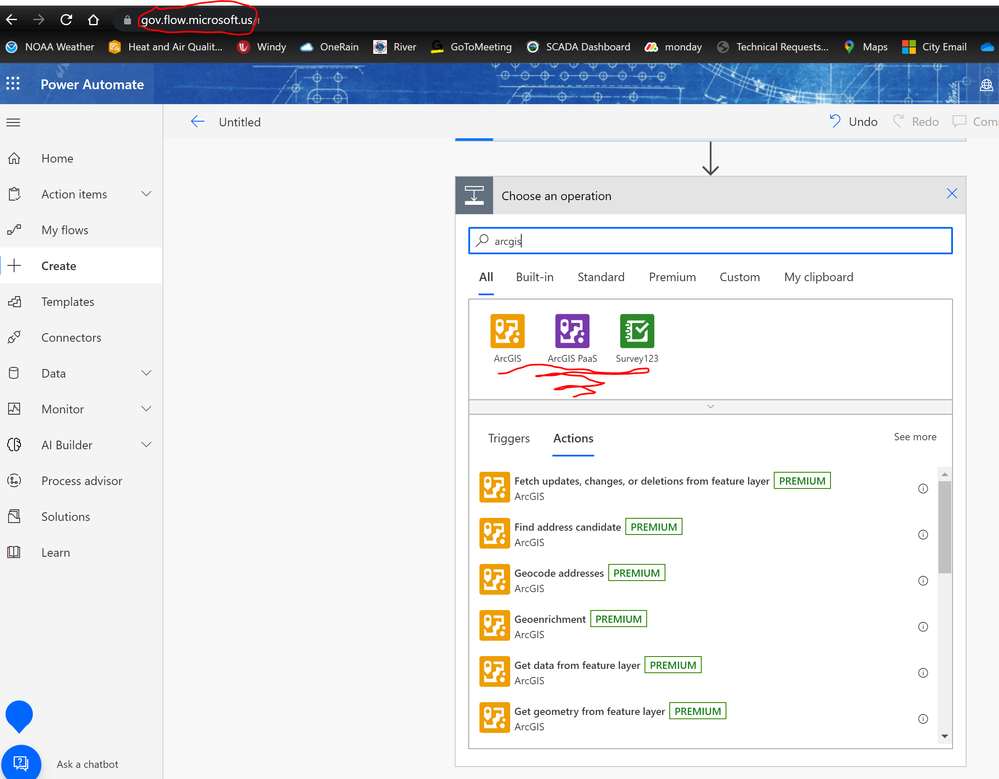The width and height of the screenshot is (999, 779).
Task: Go back using the Untitled back arrow
Action: tap(198, 122)
